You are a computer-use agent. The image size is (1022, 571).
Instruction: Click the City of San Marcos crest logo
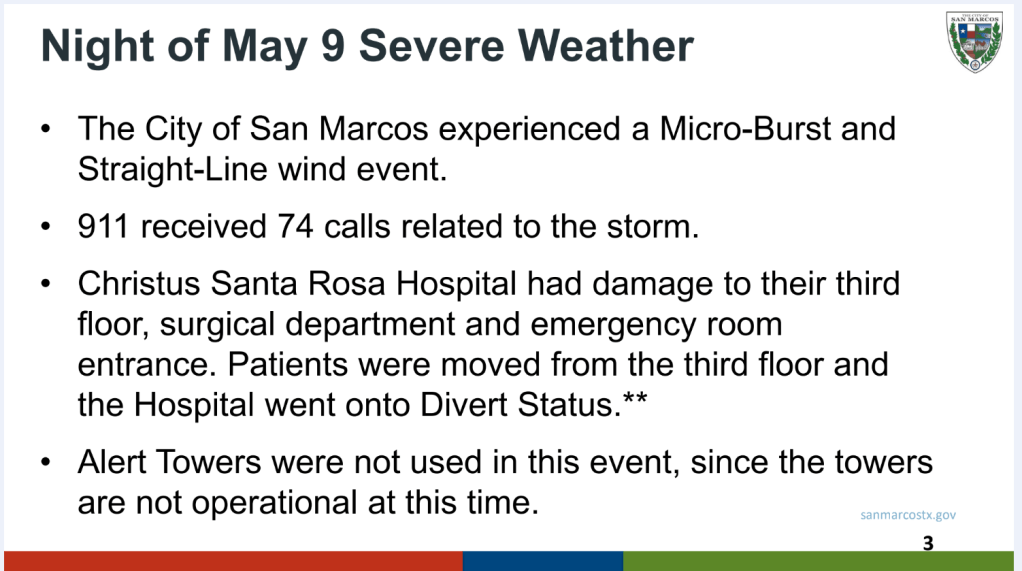click(x=974, y=42)
